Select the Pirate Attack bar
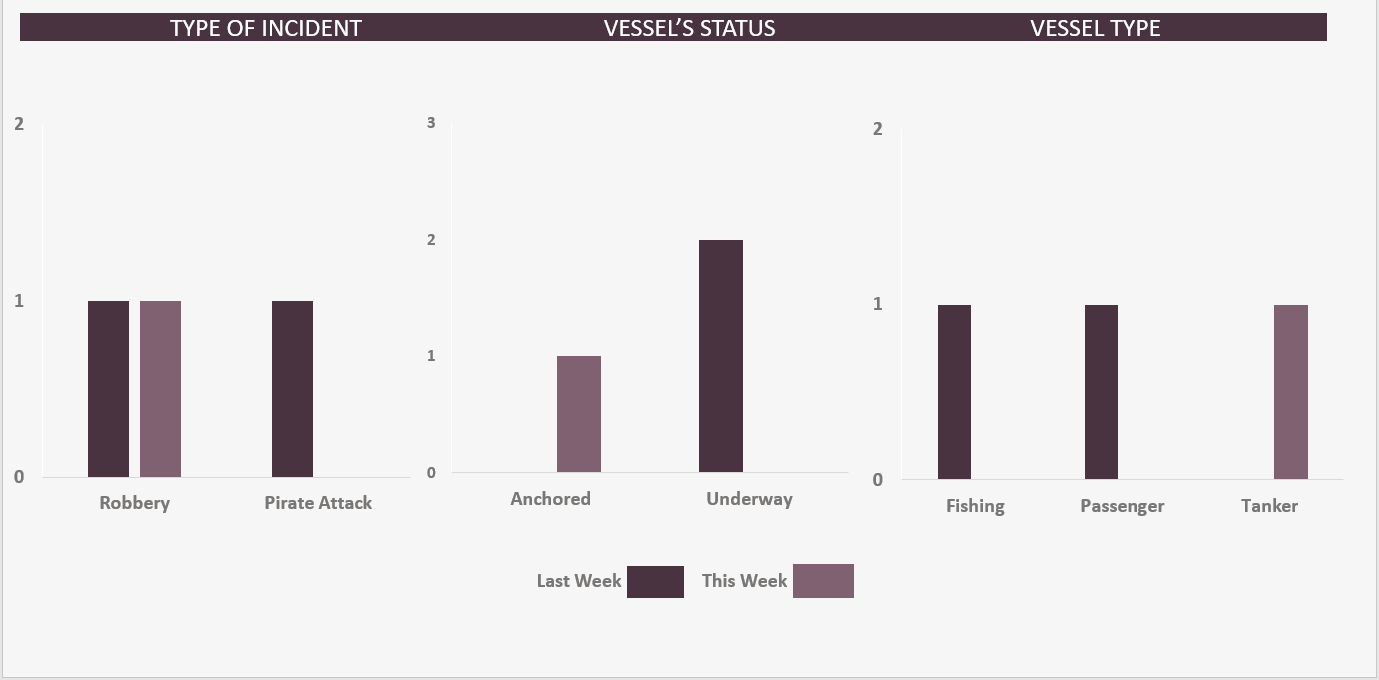This screenshot has height=680, width=1379. (x=292, y=389)
